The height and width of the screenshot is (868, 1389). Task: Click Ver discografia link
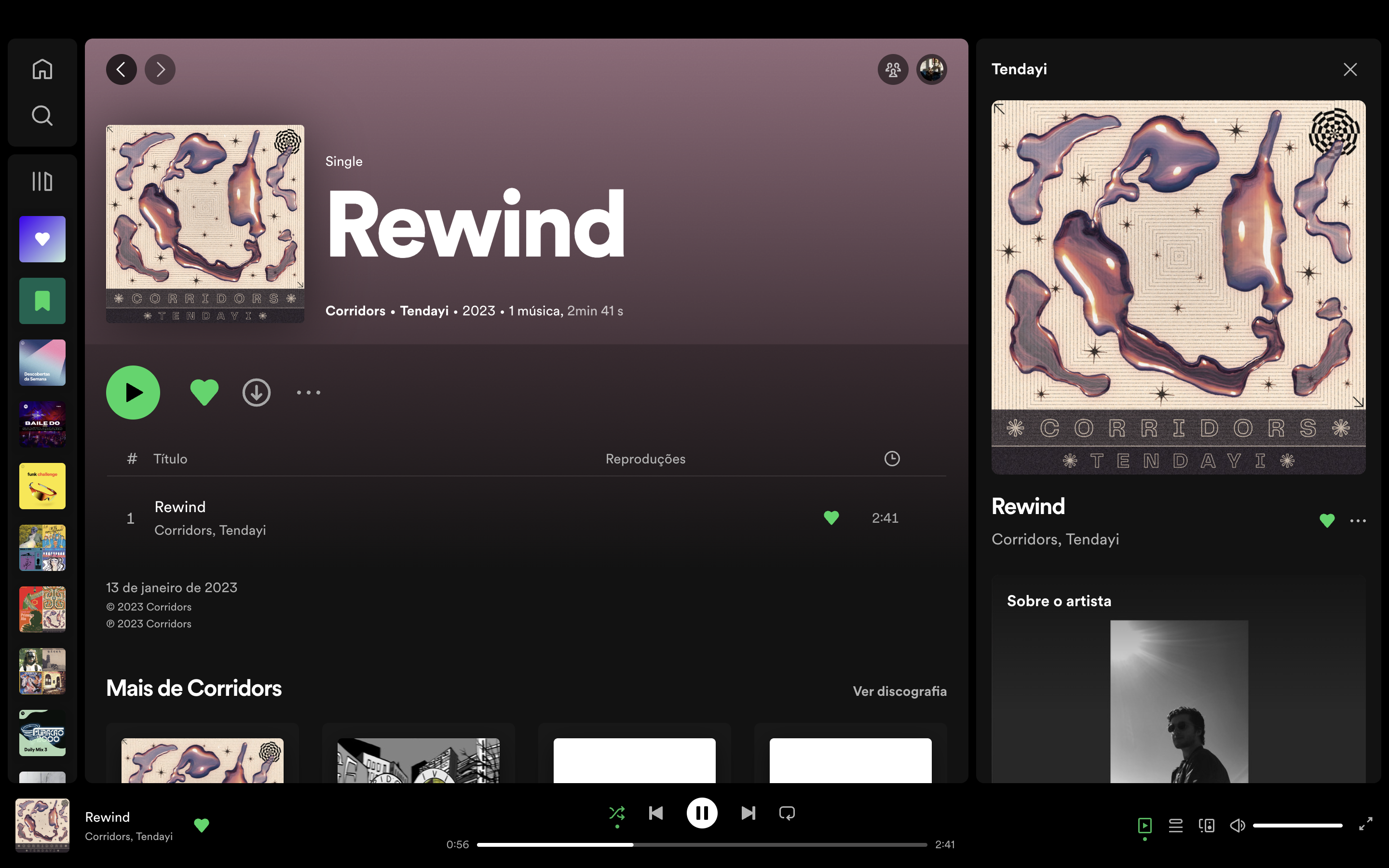899,691
